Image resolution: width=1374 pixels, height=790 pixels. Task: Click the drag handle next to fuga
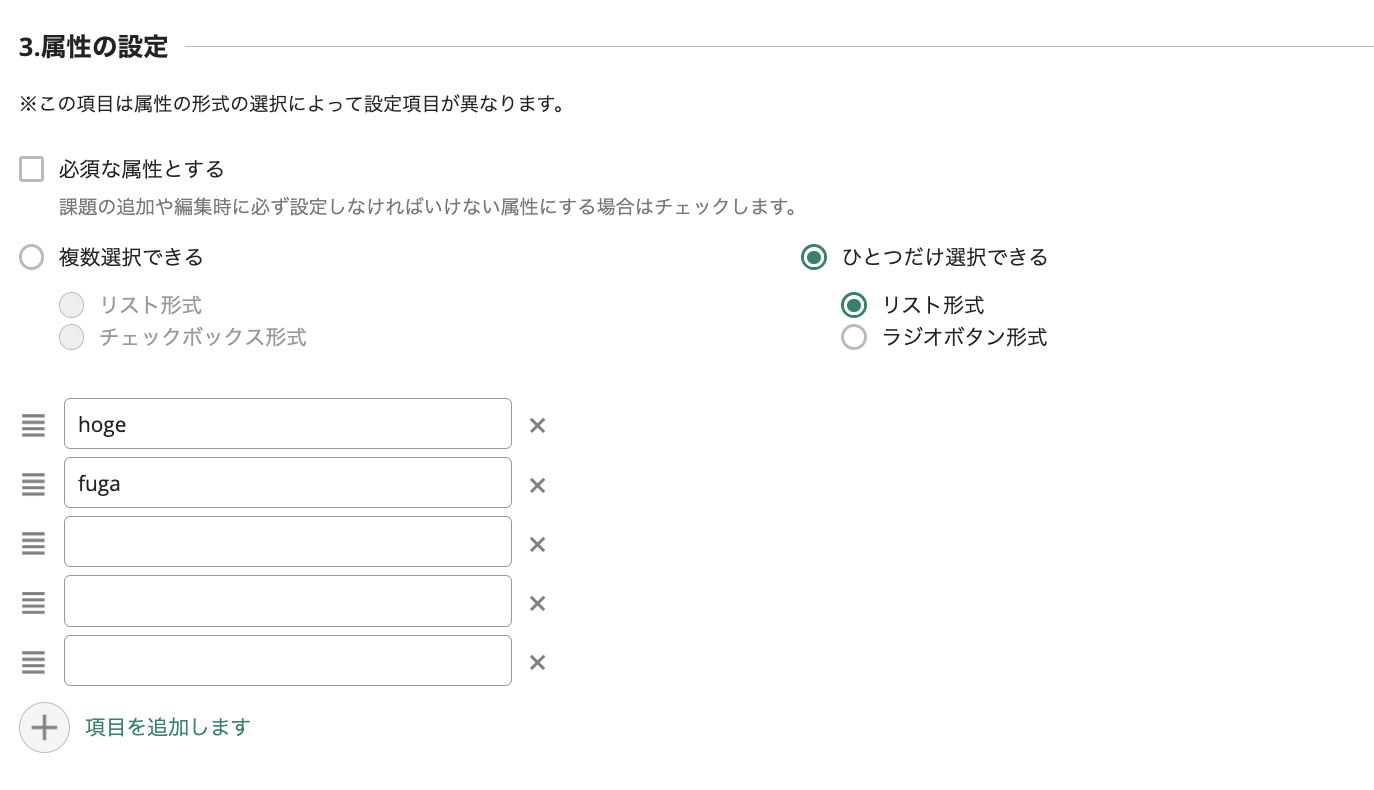click(x=33, y=484)
